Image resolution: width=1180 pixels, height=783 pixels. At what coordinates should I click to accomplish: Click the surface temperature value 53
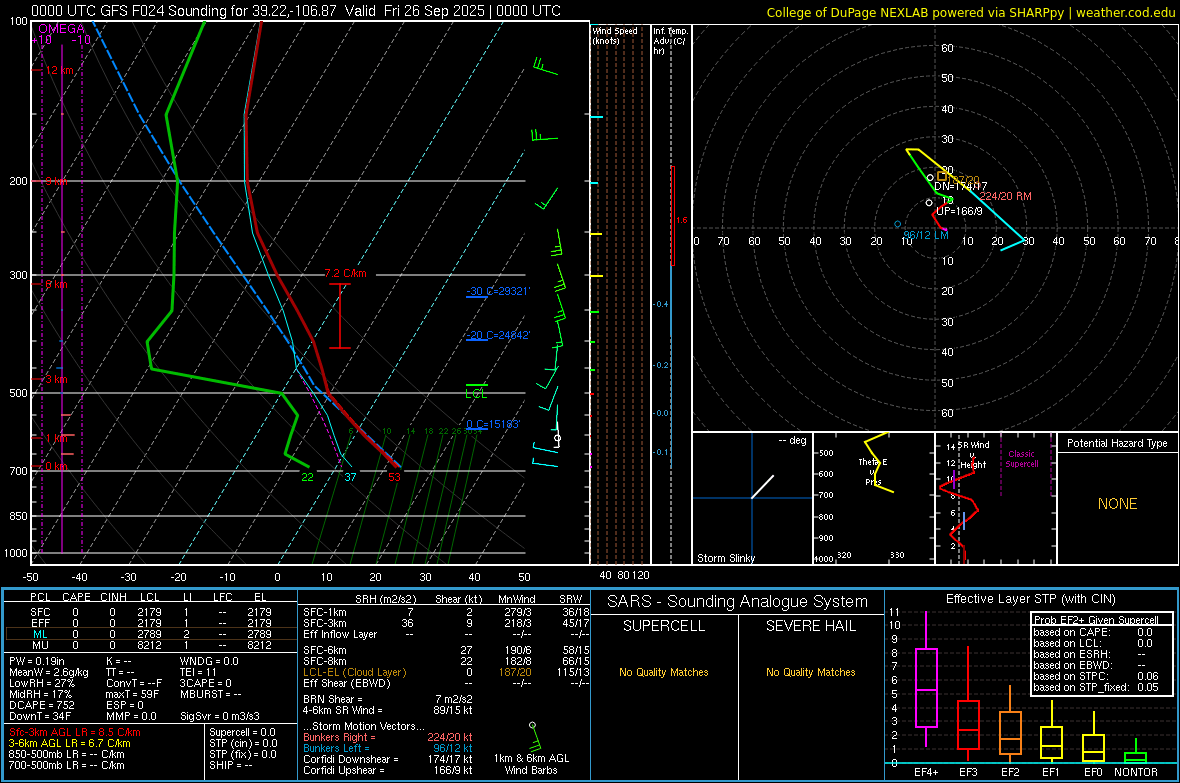coord(394,477)
